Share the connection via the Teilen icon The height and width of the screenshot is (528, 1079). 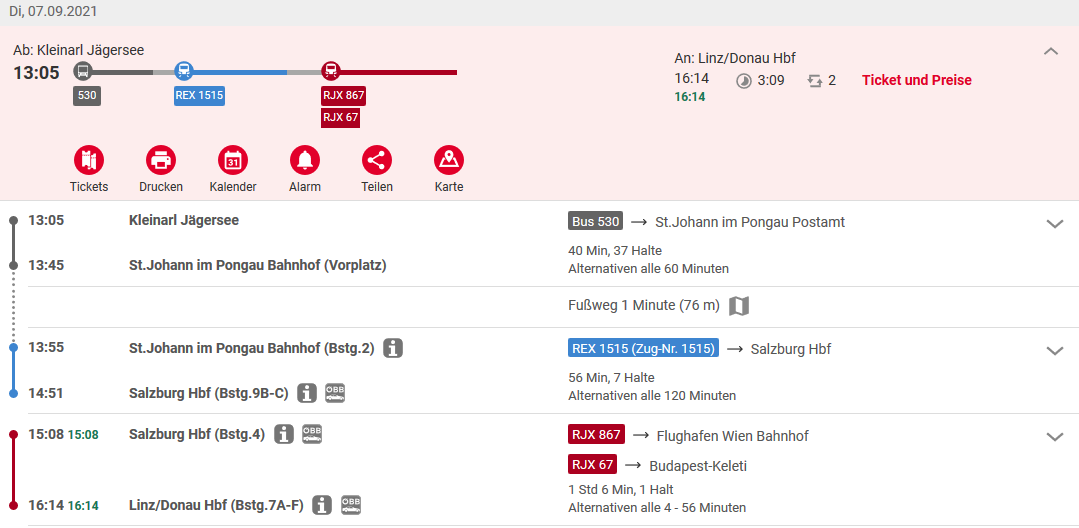[377, 160]
